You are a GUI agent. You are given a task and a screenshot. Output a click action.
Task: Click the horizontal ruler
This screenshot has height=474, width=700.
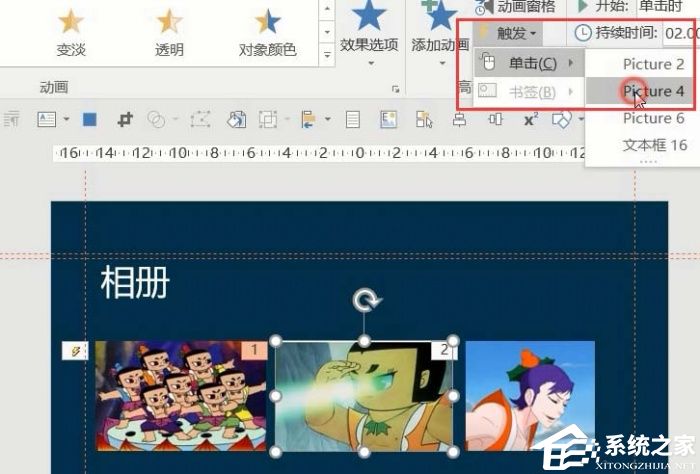pos(319,153)
